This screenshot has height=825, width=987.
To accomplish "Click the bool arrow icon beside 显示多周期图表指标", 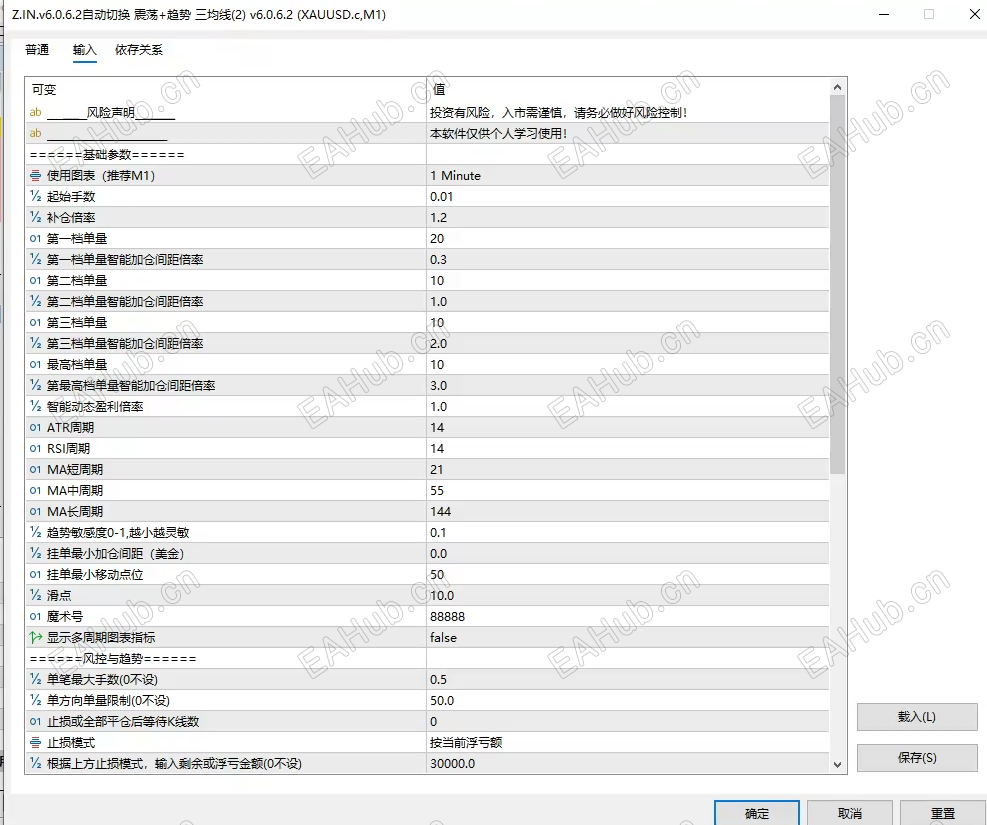I will coord(35,637).
